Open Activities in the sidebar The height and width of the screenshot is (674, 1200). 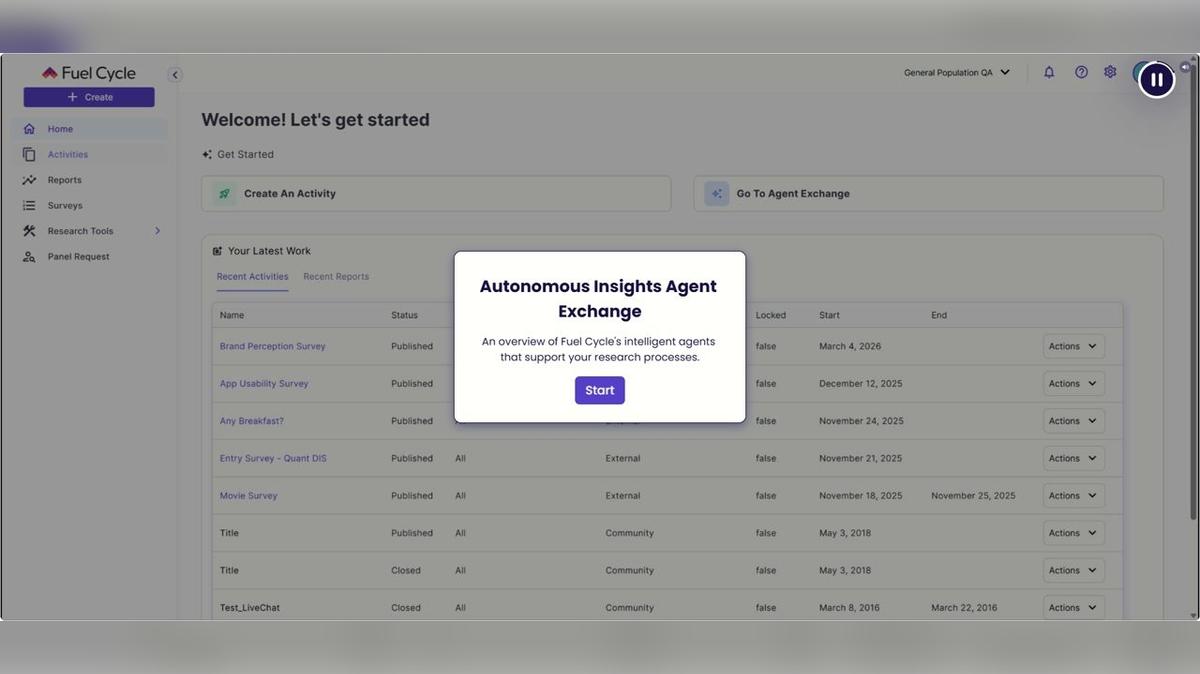pos(90,154)
